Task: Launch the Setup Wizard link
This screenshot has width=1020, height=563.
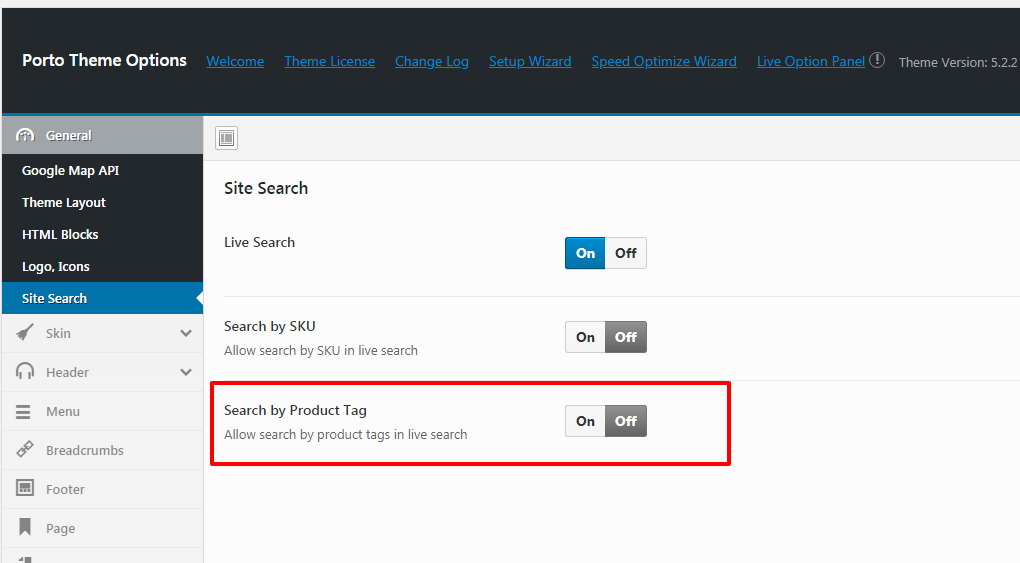Action: point(530,61)
